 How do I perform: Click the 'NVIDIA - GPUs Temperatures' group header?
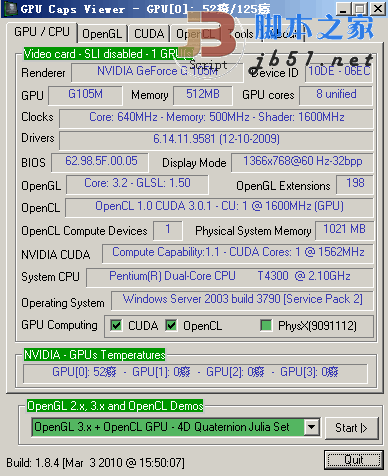click(95, 355)
